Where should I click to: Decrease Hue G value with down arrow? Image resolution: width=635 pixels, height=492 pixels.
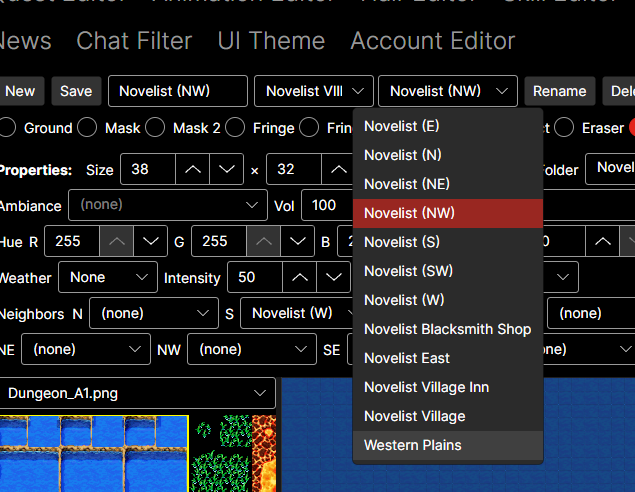tap(298, 241)
